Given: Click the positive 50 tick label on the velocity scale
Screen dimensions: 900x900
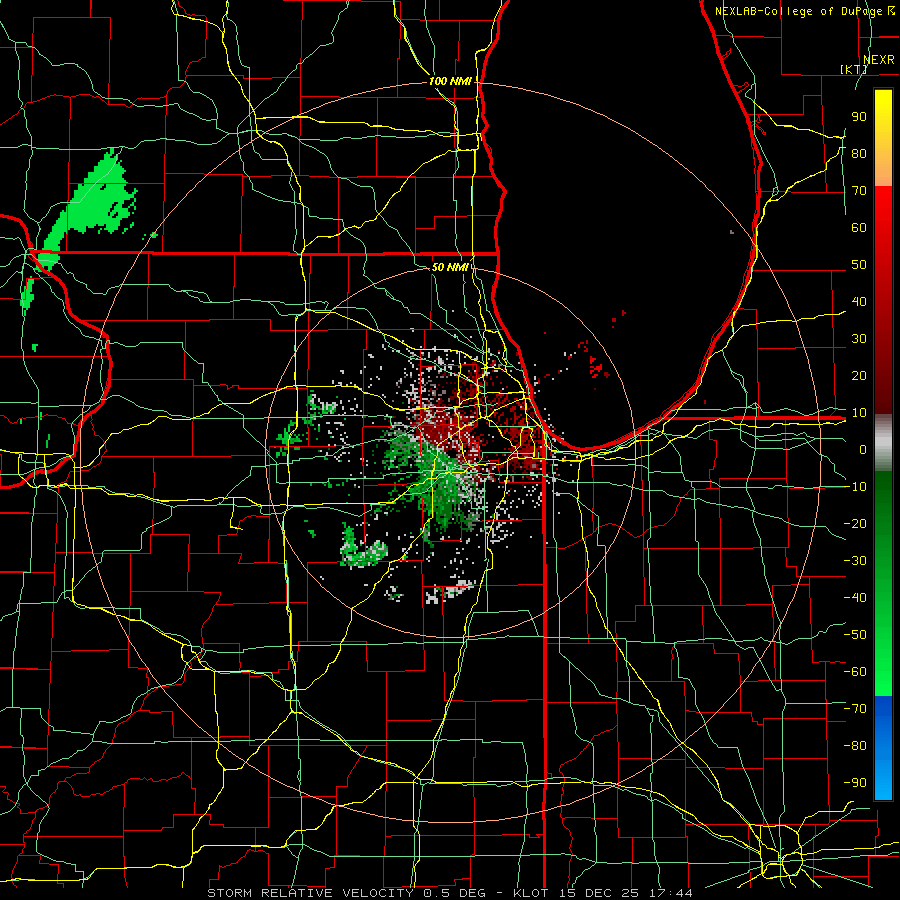Looking at the screenshot, I should (x=859, y=265).
